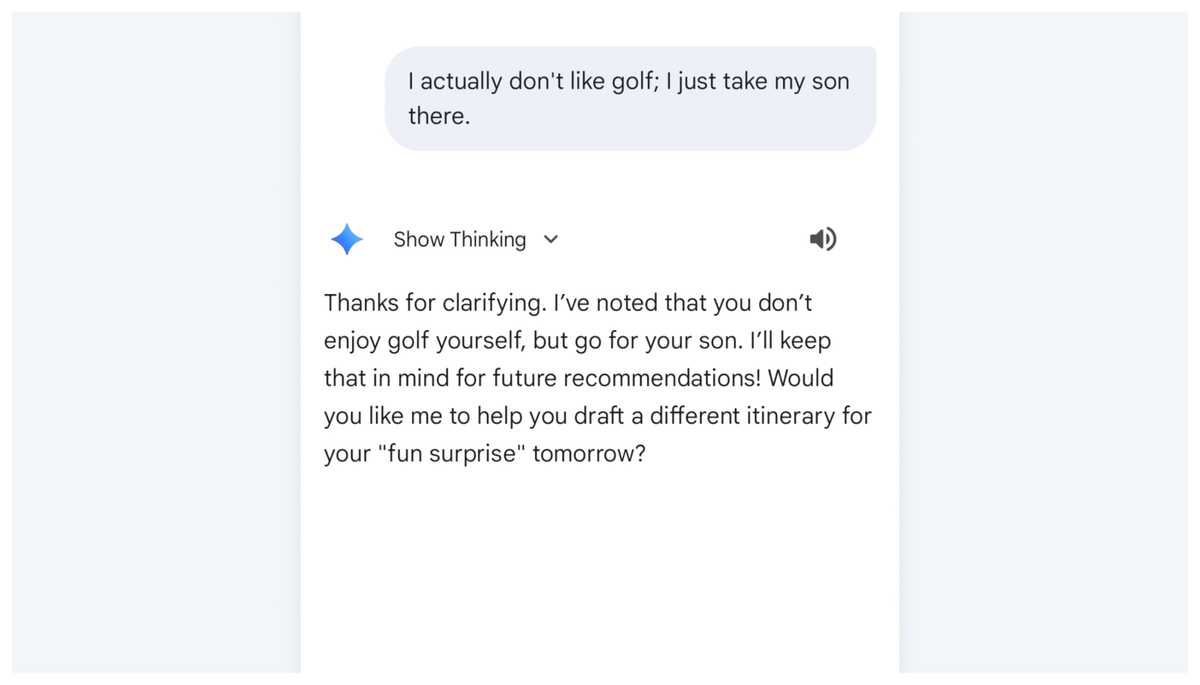Click the word "itinerary" in the response
1200x685 pixels.
coord(793,416)
